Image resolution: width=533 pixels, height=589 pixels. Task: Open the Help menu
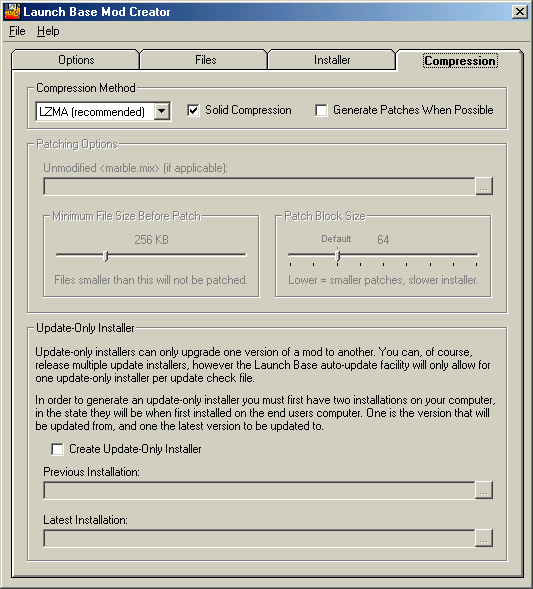click(x=48, y=31)
